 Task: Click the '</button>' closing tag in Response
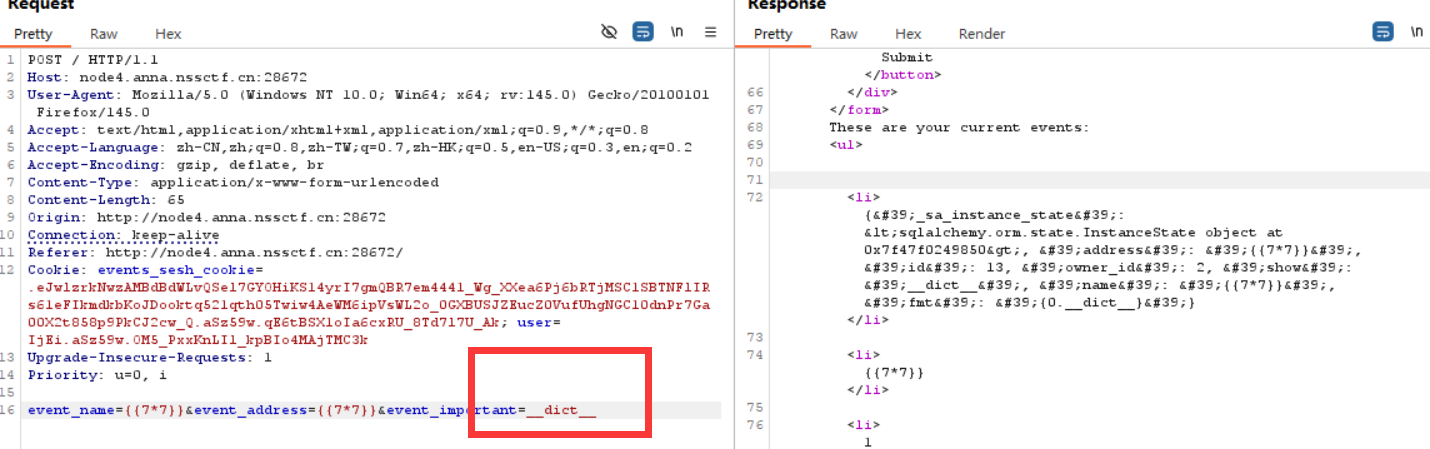coord(903,75)
